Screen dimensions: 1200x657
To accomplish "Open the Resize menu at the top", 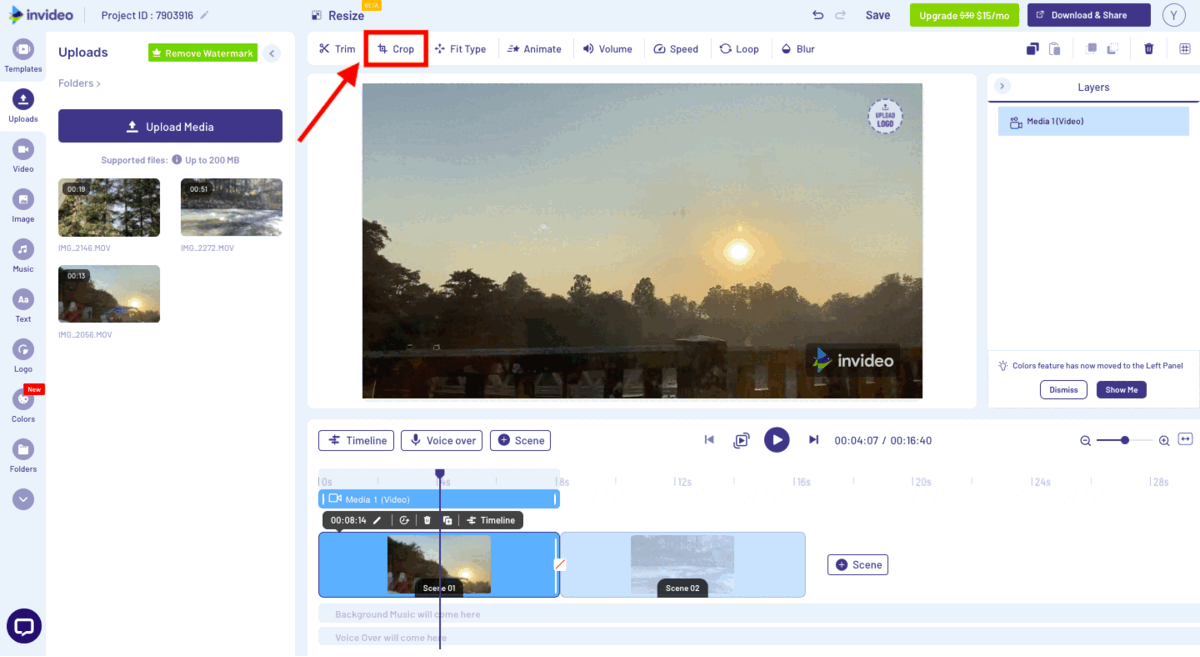I will [343, 16].
